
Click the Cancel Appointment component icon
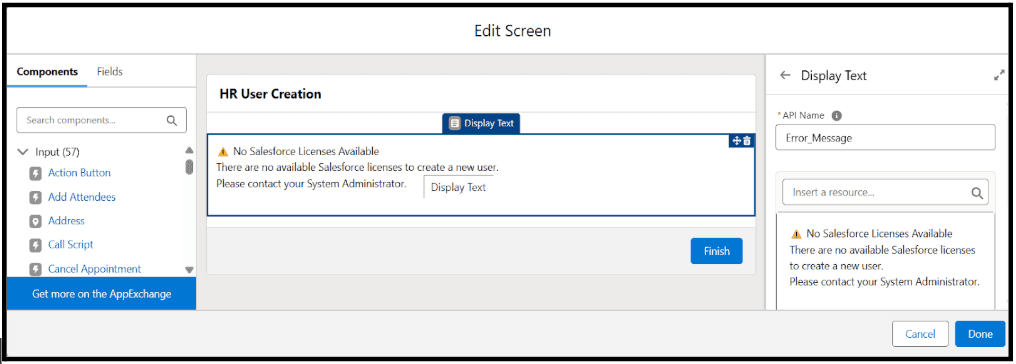[36, 269]
